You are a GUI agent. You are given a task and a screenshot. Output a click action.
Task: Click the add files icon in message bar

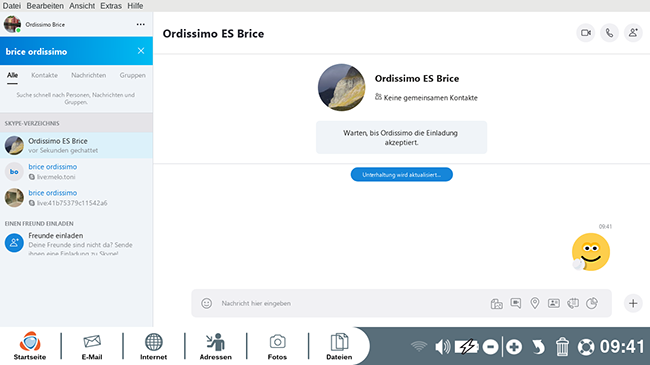coord(496,304)
